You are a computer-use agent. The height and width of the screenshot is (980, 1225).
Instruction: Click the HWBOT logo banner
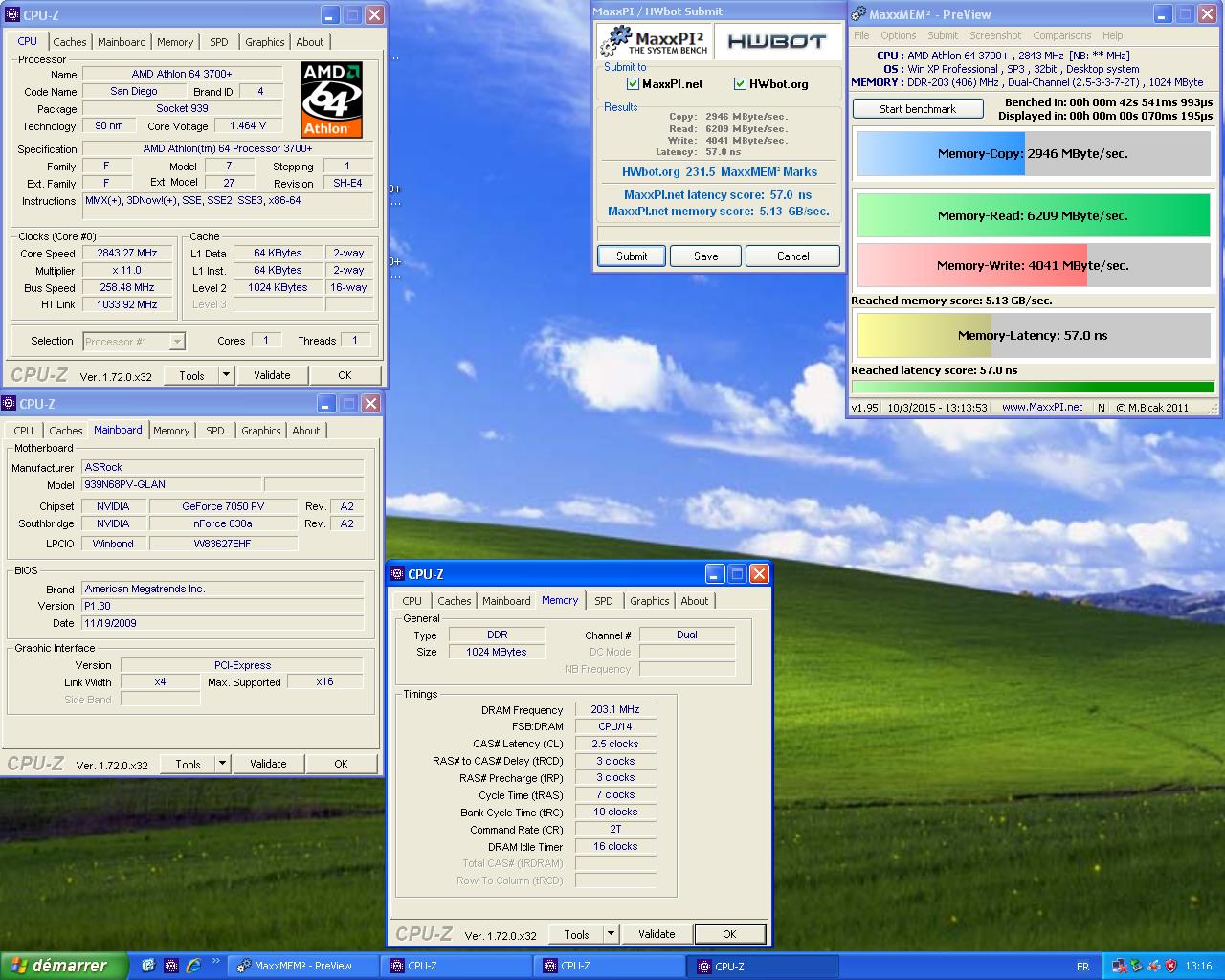click(x=776, y=41)
